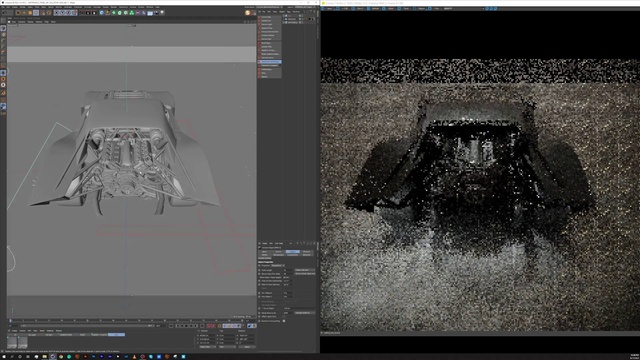Add a Camera object from toolbar

coord(156,13)
